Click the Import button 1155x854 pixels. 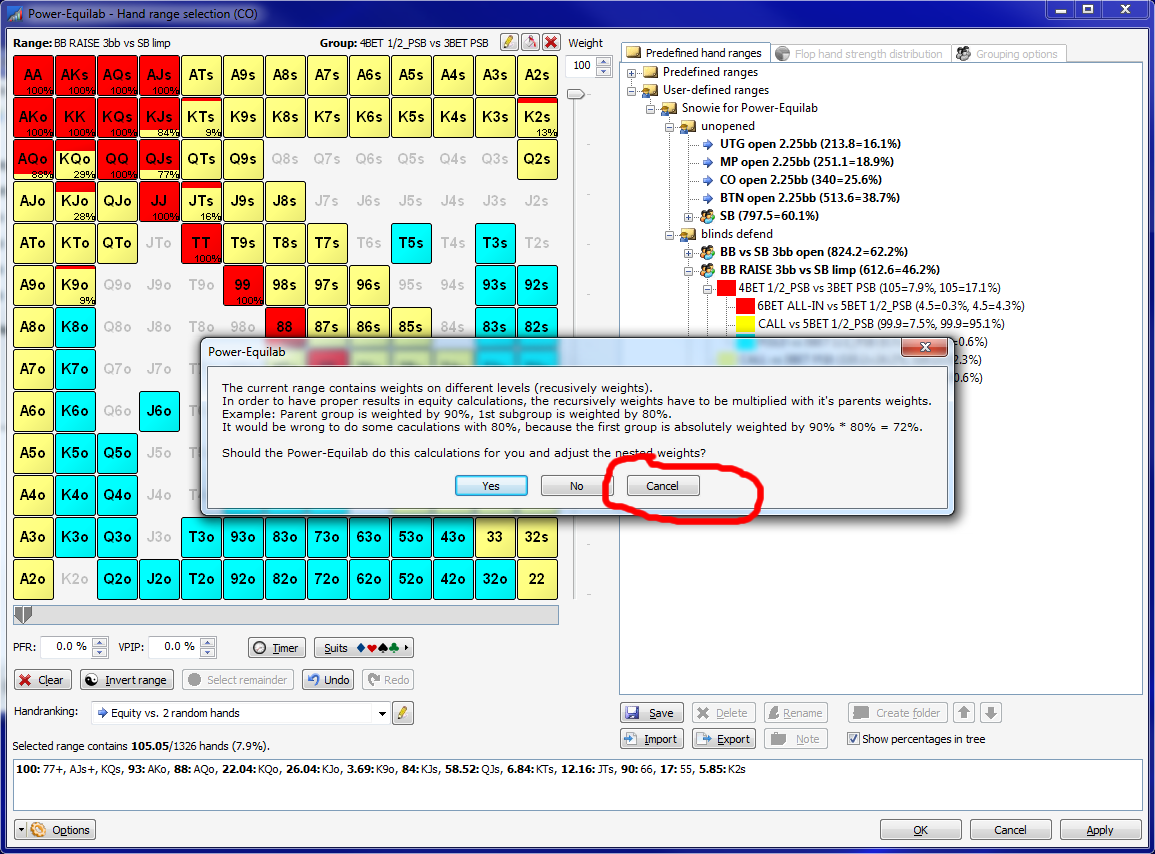[651, 739]
